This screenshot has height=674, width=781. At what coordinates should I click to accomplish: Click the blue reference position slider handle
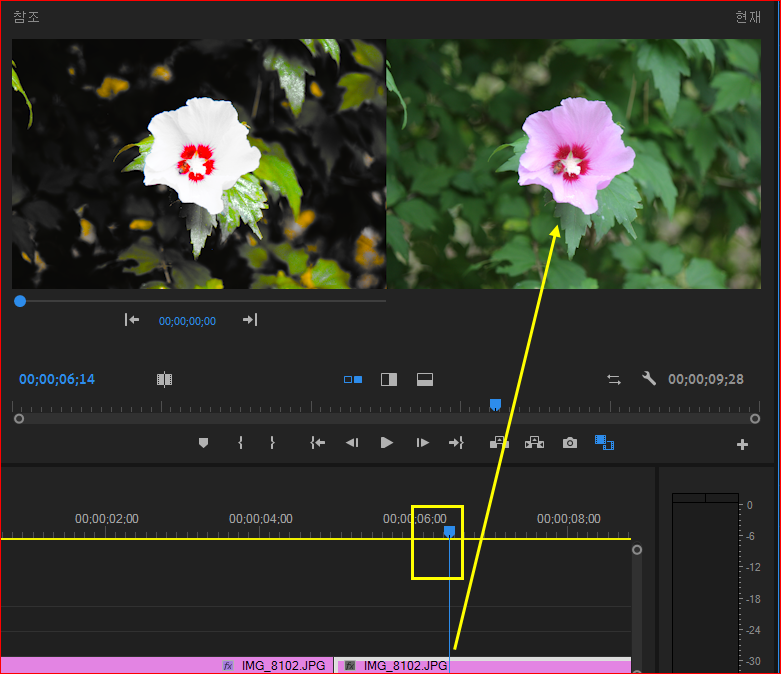click(20, 301)
